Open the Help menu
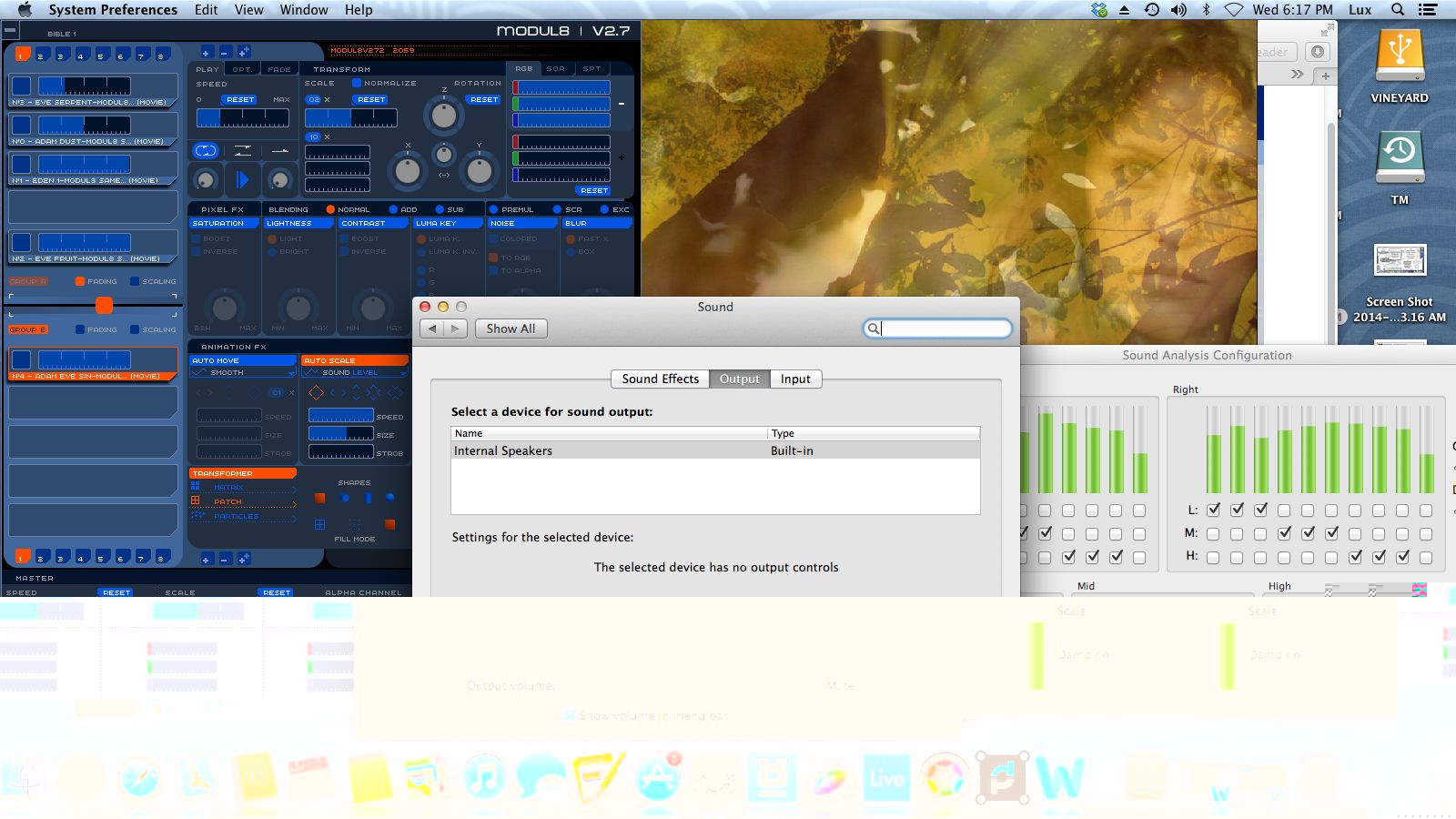The height and width of the screenshot is (819, 1456). pyautogui.click(x=359, y=10)
